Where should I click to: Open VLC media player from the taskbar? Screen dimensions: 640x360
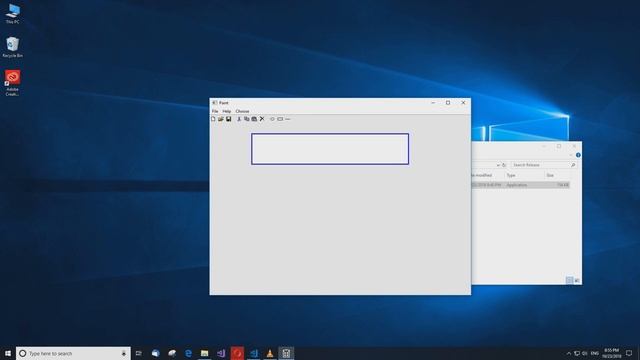point(270,353)
